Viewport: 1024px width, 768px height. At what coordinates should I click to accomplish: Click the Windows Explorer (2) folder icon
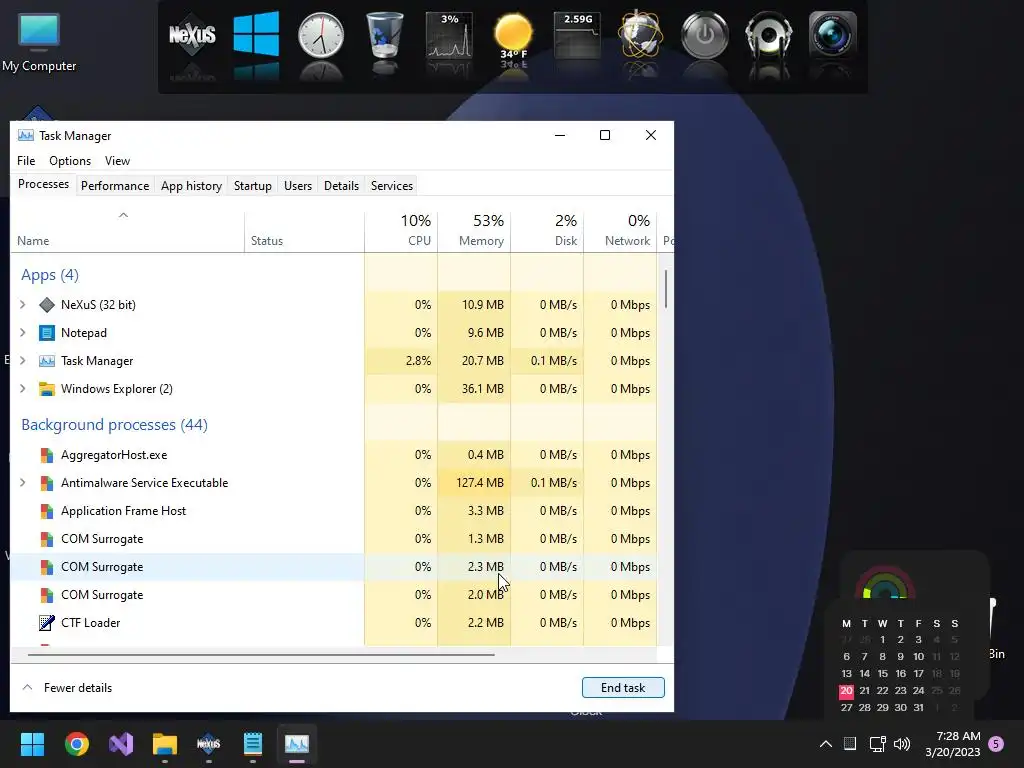(46, 389)
